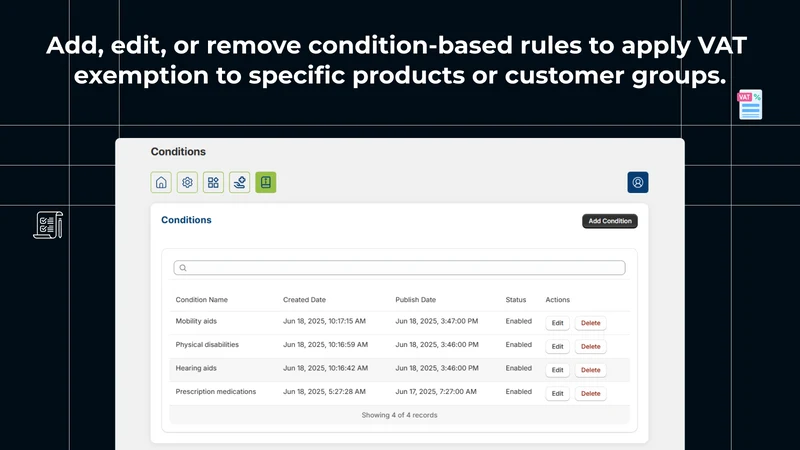Click created date Jun 18, 2025, 5:27:28 AM

click(x=324, y=391)
